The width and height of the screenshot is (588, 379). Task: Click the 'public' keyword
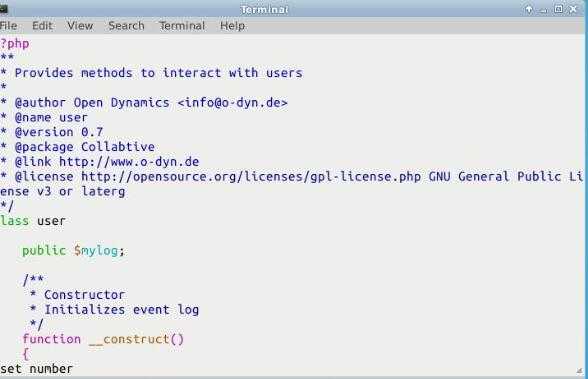(x=44, y=250)
